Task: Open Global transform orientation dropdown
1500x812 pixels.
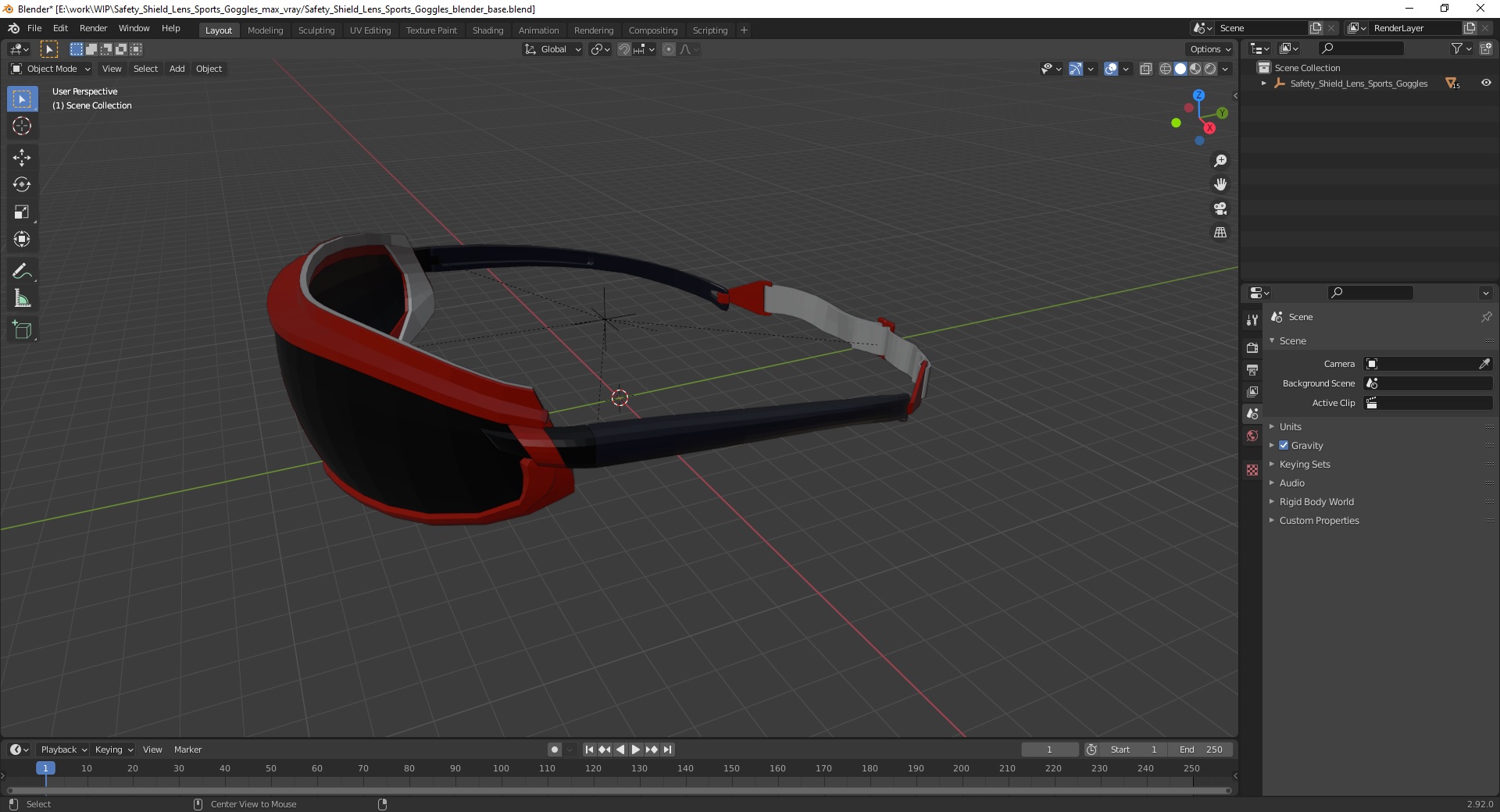Action: (x=552, y=49)
